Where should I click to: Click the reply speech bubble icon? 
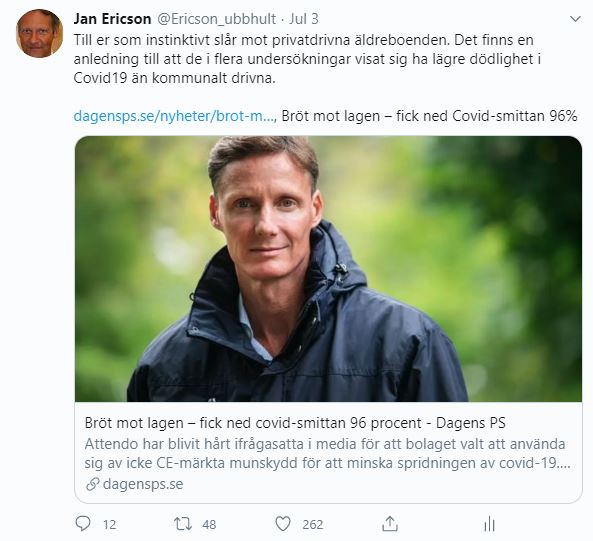pyautogui.click(x=83, y=524)
